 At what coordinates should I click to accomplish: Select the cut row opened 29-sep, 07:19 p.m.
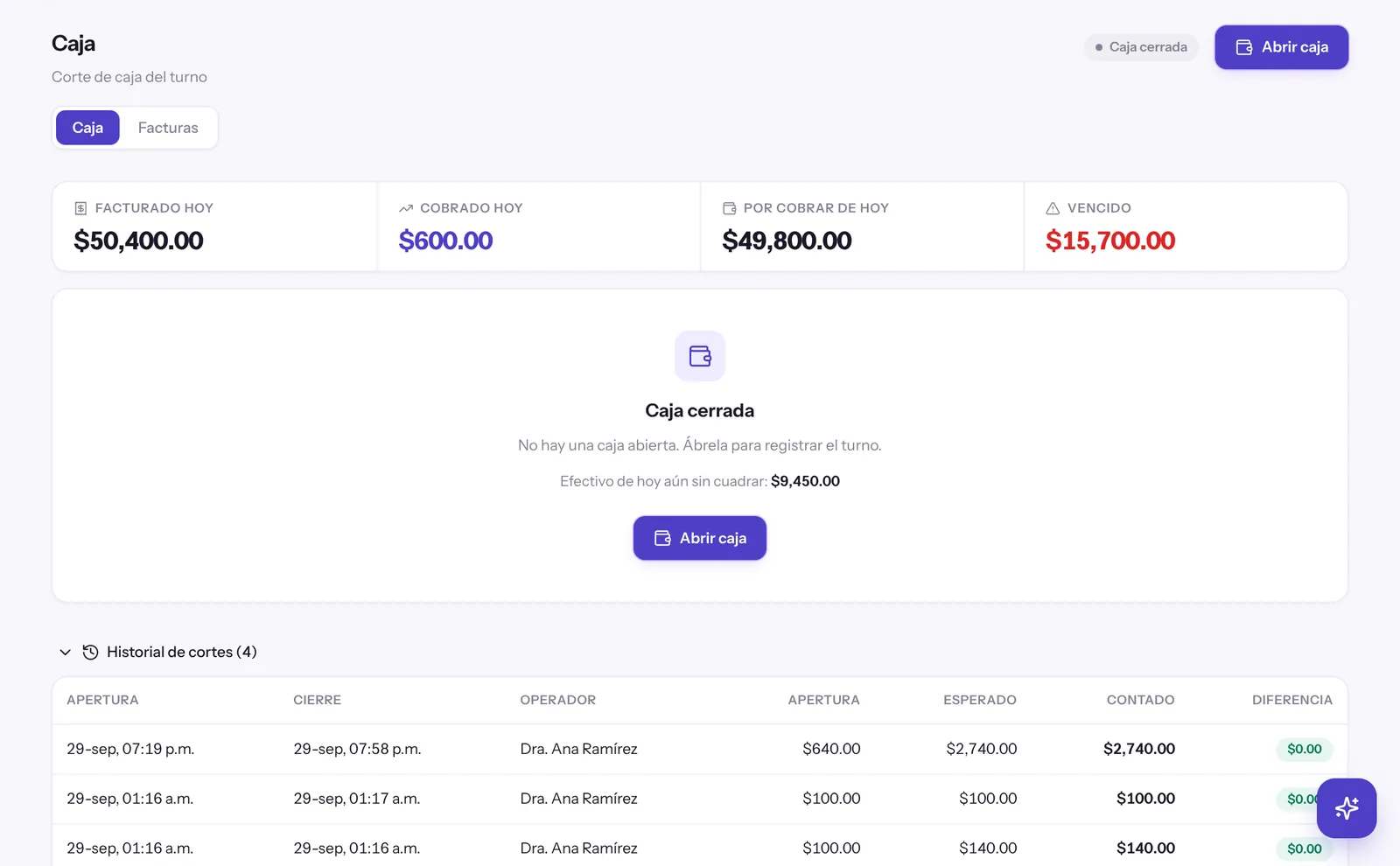pyautogui.click(x=700, y=749)
